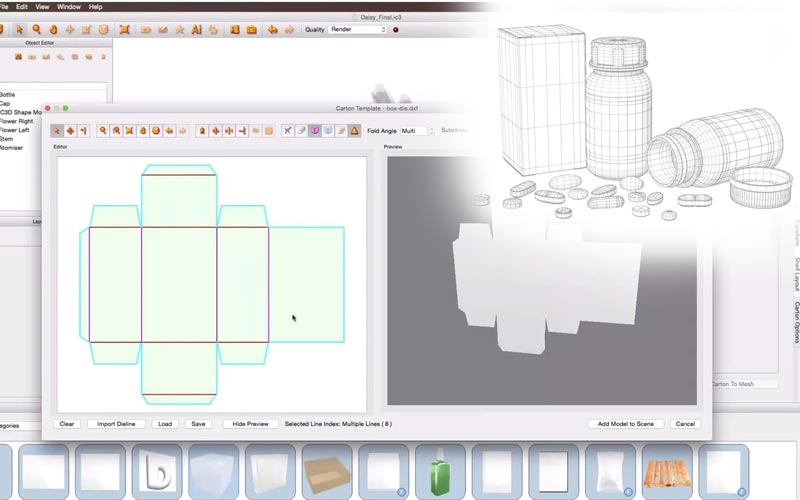Open the Edit menu

22,7
